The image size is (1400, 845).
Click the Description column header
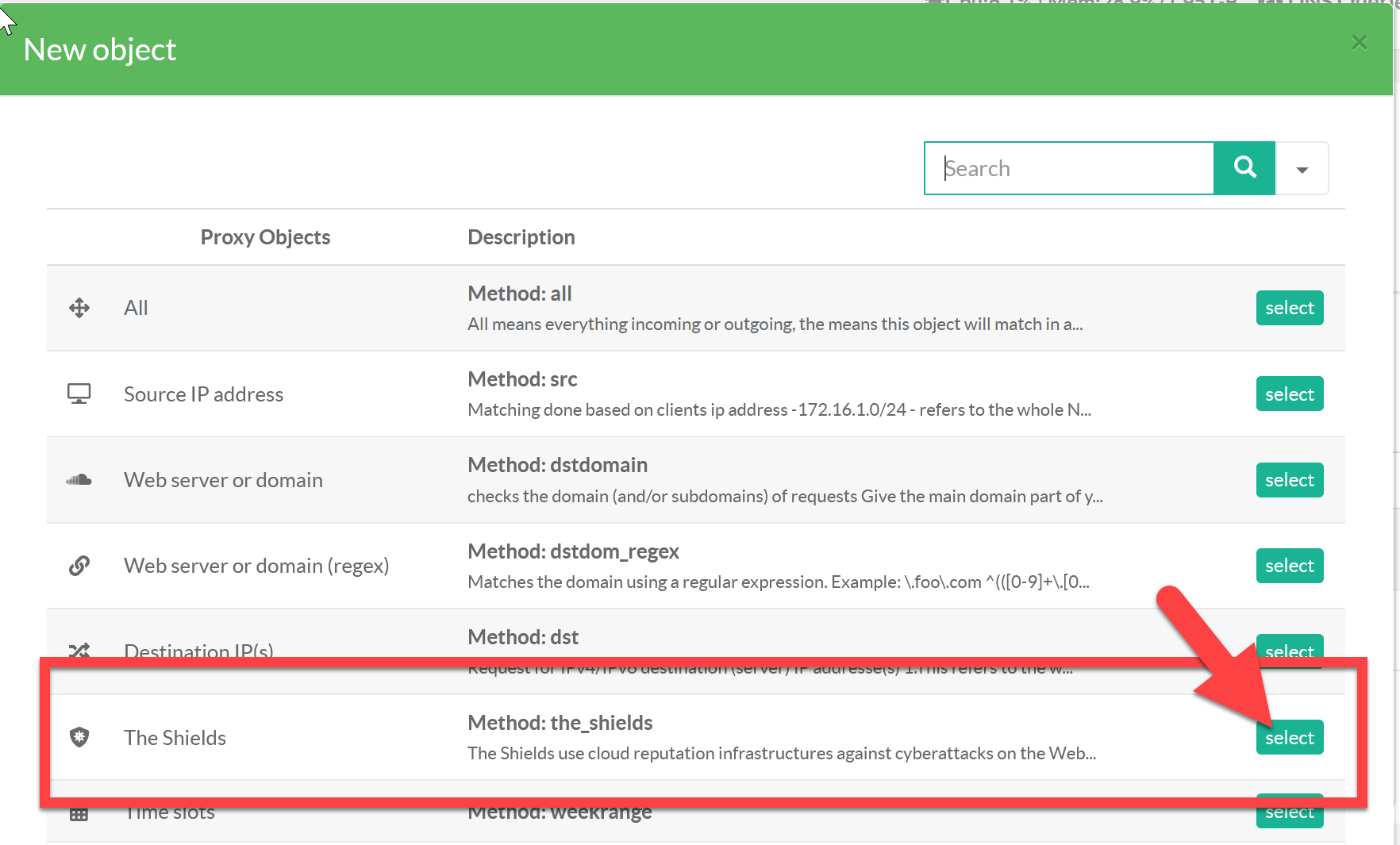[521, 237]
